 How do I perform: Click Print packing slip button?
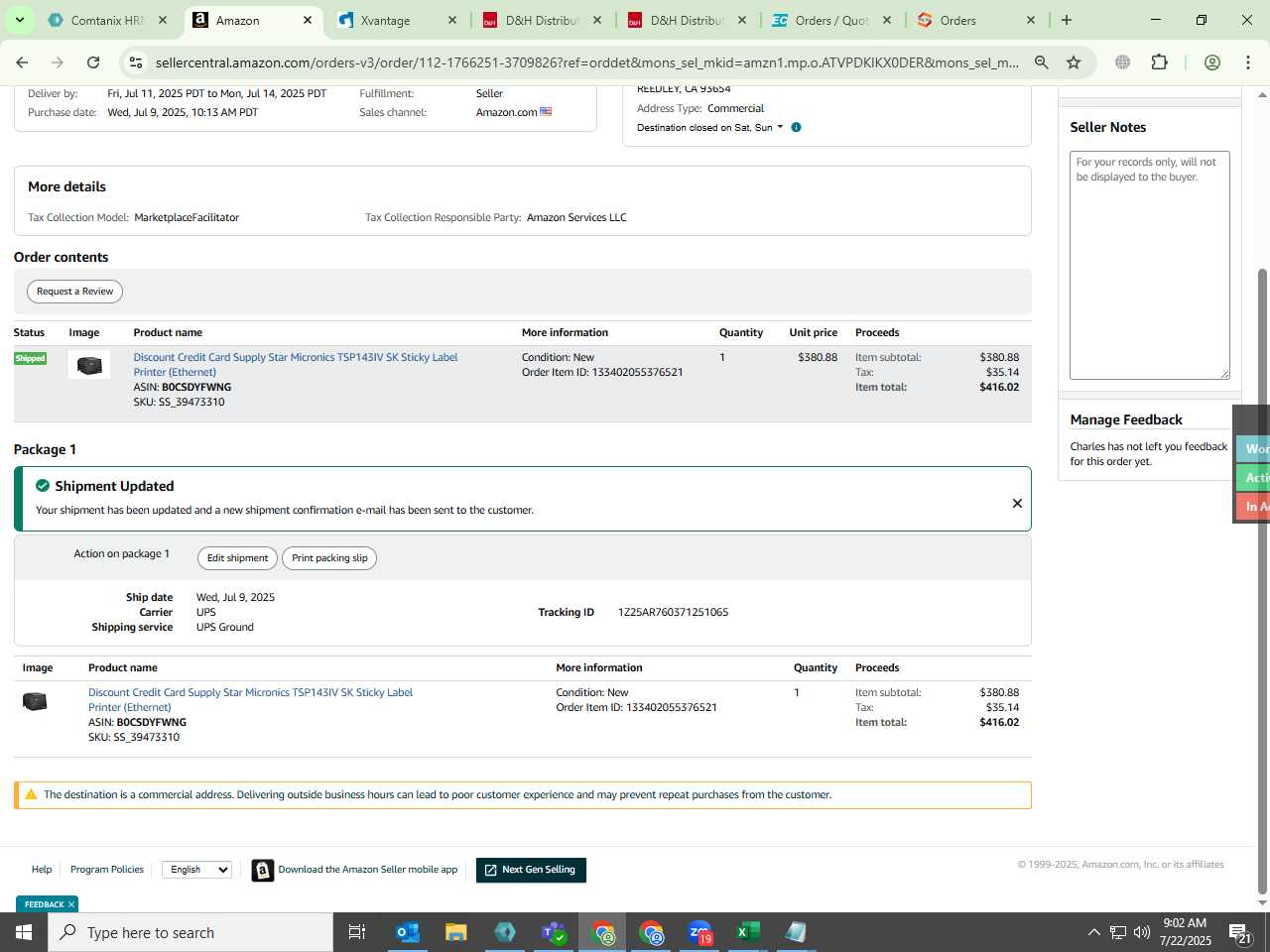pyautogui.click(x=329, y=558)
